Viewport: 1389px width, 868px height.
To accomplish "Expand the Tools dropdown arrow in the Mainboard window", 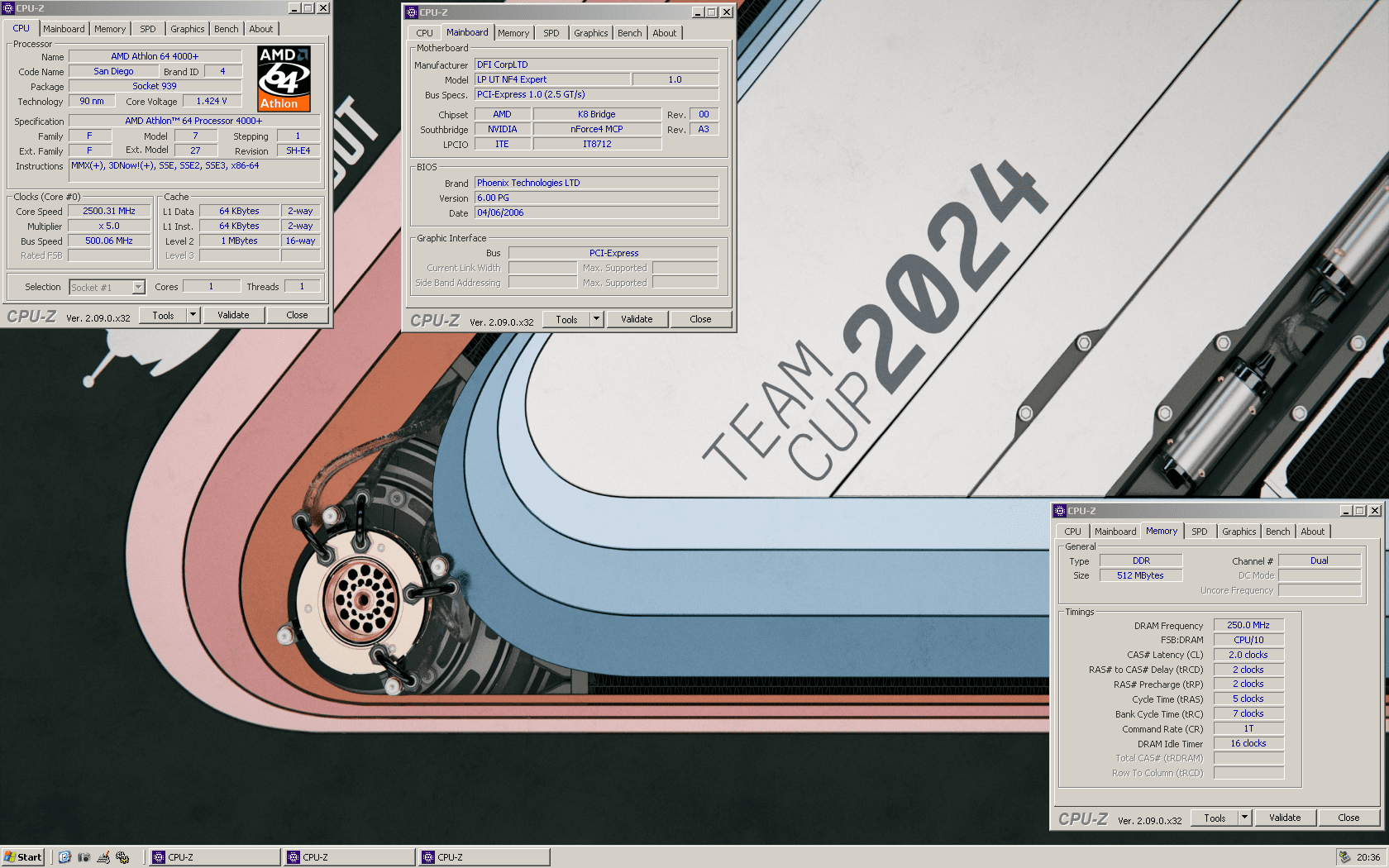I will [x=597, y=319].
